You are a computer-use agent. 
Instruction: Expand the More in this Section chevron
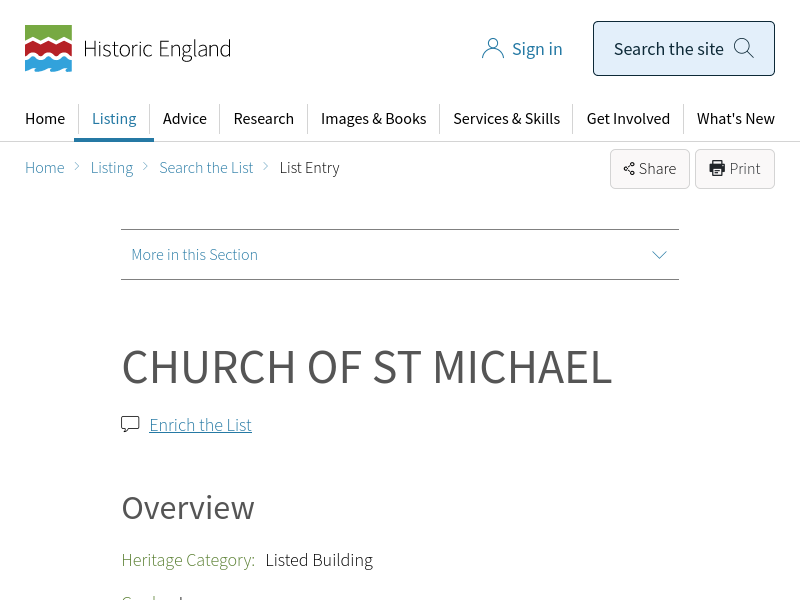pyautogui.click(x=659, y=255)
